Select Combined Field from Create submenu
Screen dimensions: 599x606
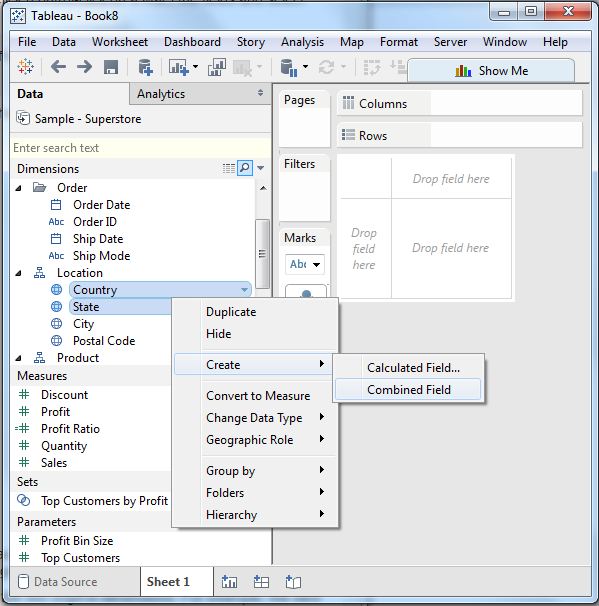click(408, 390)
